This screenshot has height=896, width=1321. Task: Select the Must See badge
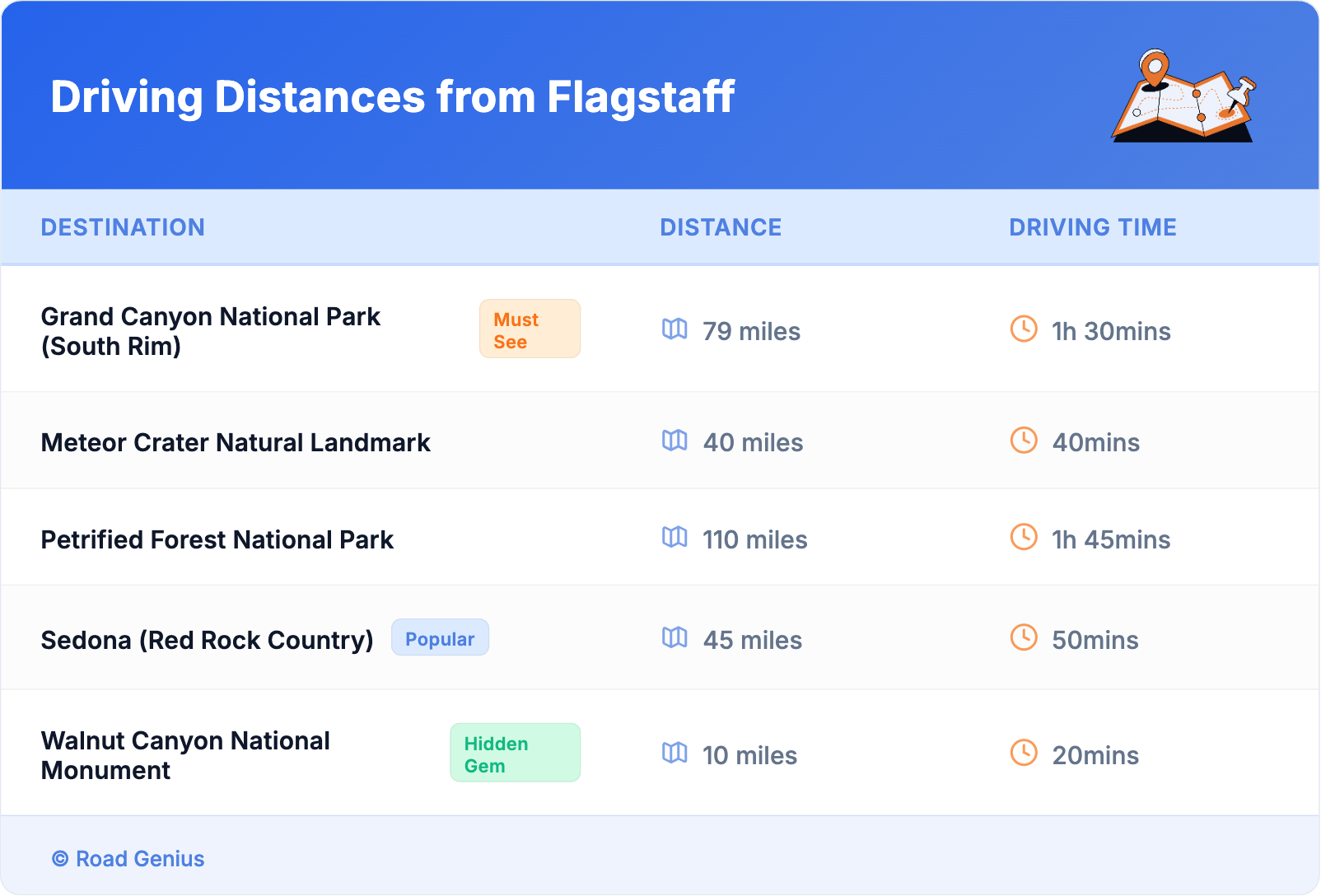530,329
